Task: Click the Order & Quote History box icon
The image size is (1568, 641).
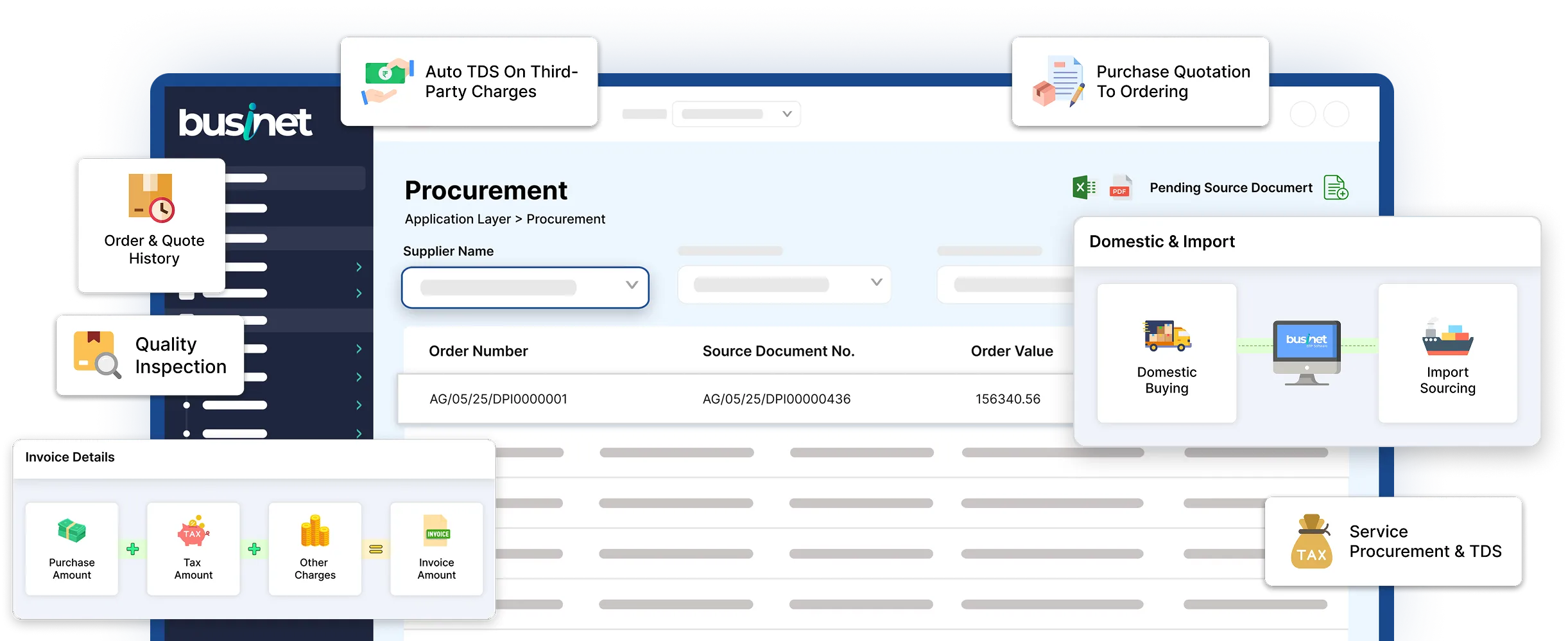Action: pos(151,198)
